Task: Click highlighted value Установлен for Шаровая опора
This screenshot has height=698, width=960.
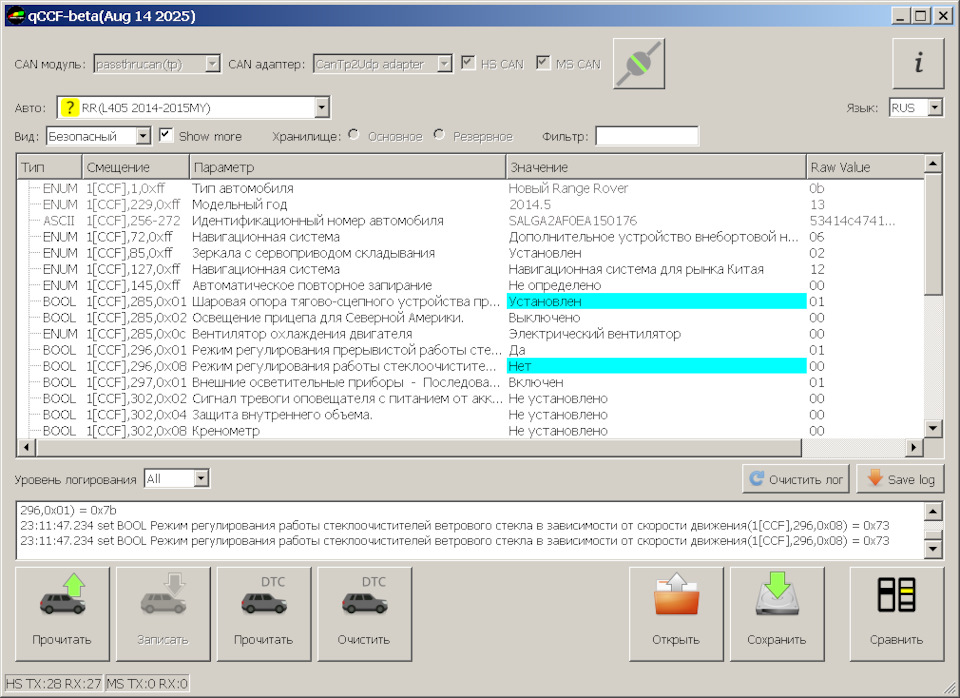Action: pyautogui.click(x=656, y=301)
